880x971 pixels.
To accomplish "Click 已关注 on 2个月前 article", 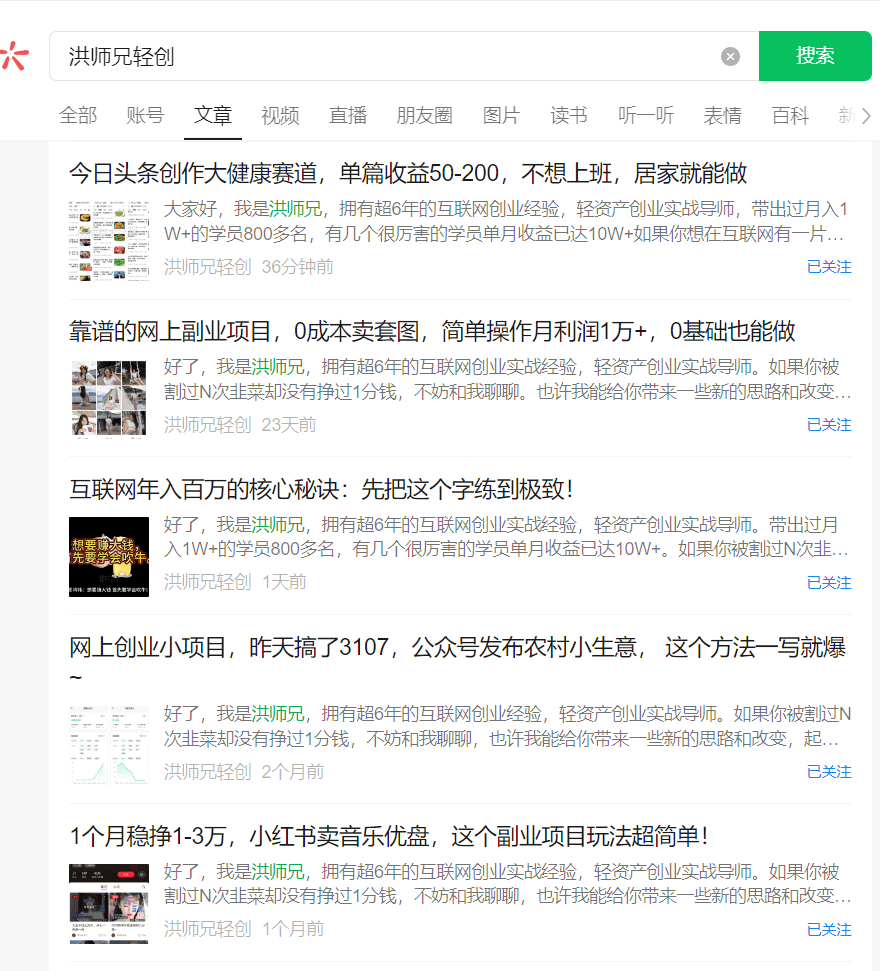I will (x=829, y=772).
